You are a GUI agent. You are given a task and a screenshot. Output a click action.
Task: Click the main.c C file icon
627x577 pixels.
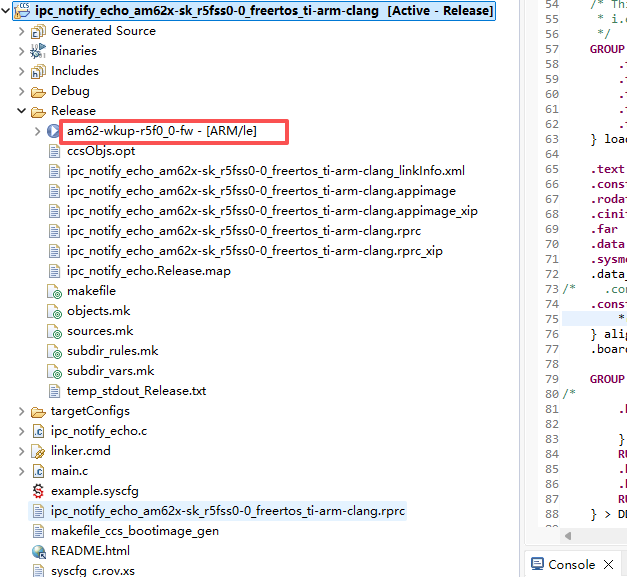pyautogui.click(x=38, y=471)
